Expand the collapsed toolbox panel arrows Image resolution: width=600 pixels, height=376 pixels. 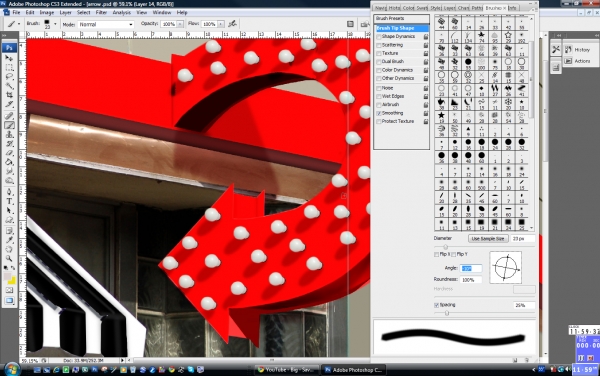5,36
